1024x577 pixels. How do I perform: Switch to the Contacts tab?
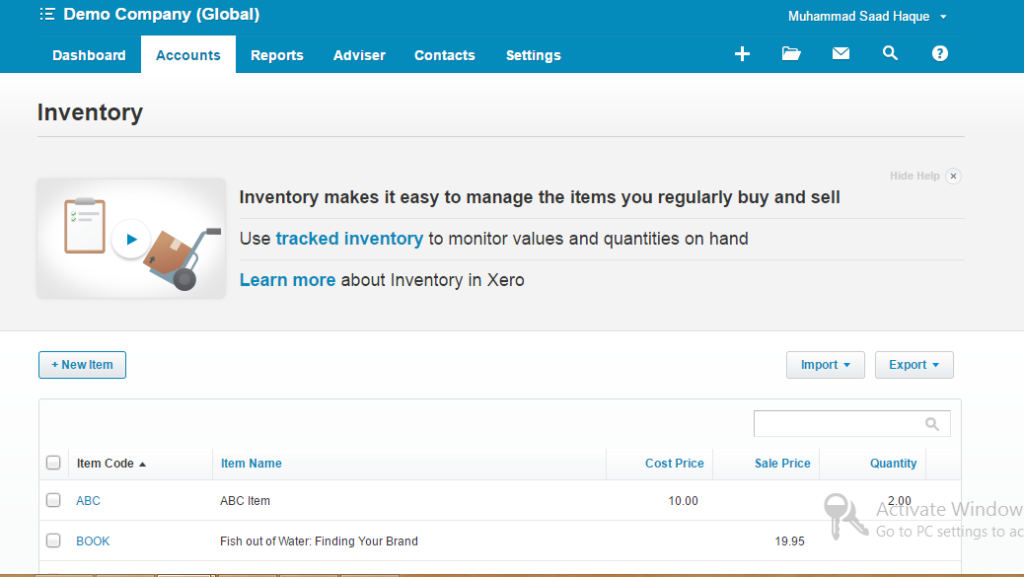(x=444, y=55)
